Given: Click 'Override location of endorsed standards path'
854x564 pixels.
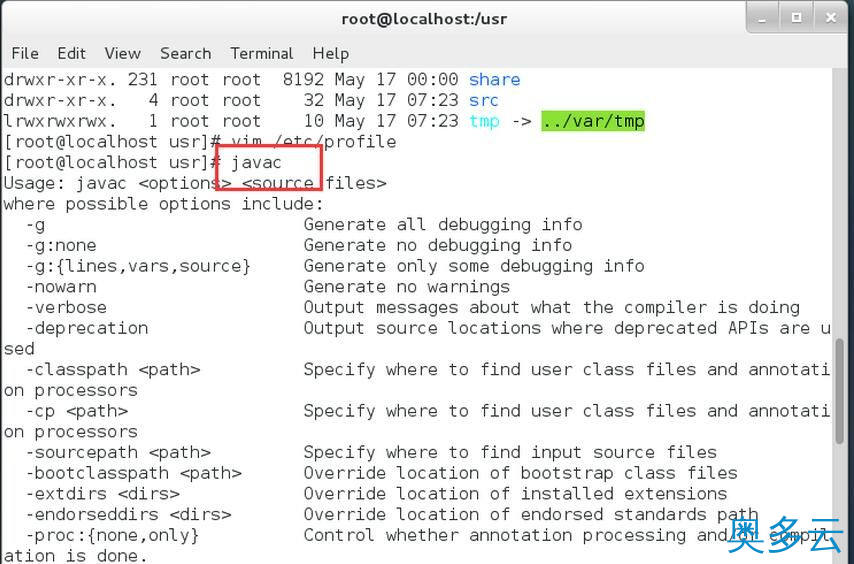Looking at the screenshot, I should [531, 514].
